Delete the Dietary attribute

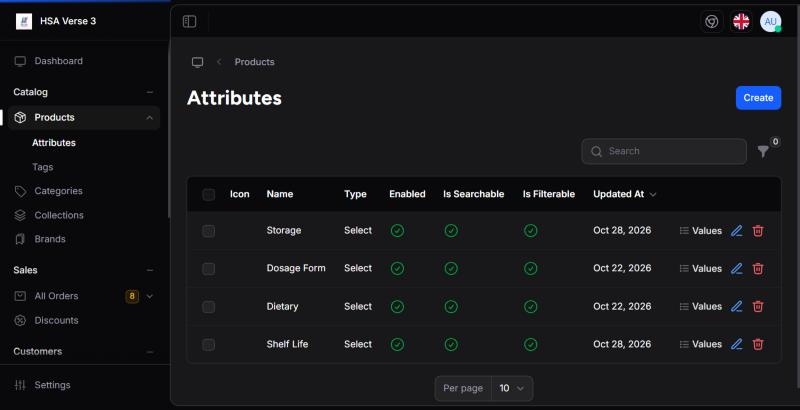[x=758, y=306]
